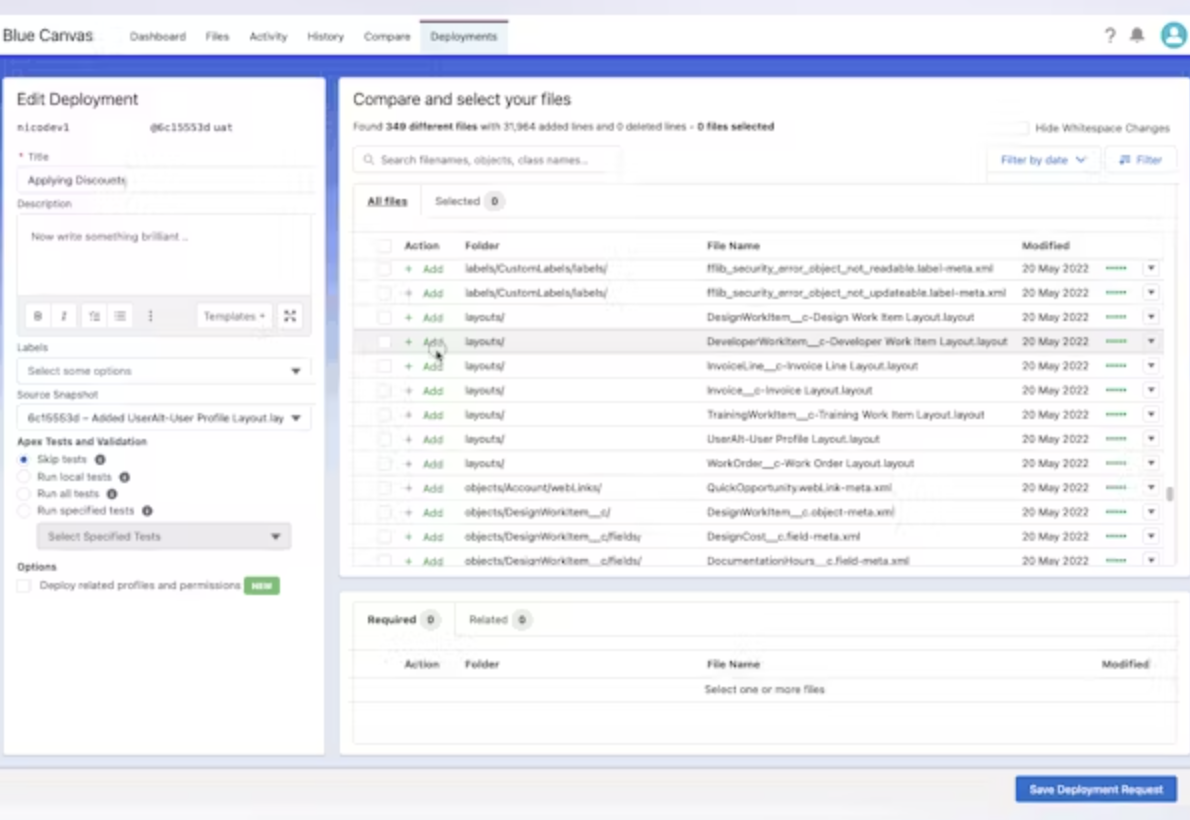Expand the Filter by date dropdown
1190x820 pixels.
tap(1043, 159)
